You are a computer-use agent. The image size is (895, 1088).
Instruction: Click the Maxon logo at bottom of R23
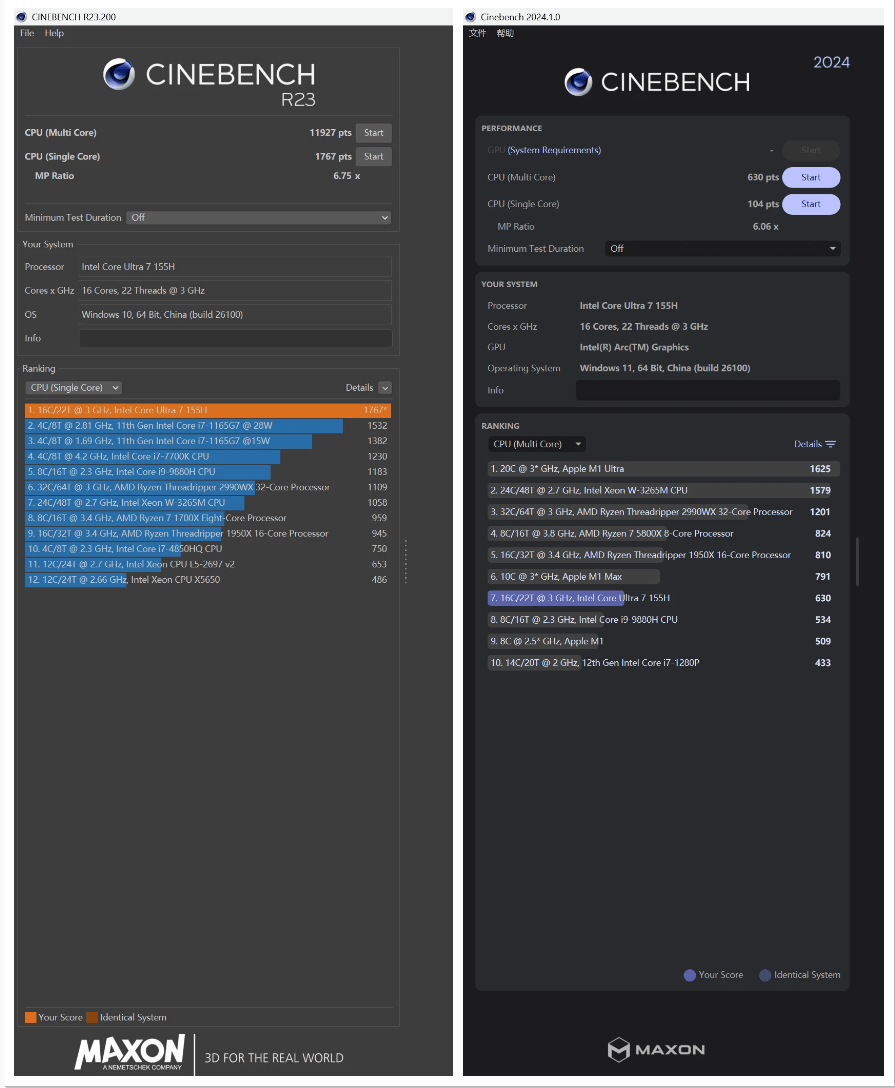pyautogui.click(x=130, y=1053)
